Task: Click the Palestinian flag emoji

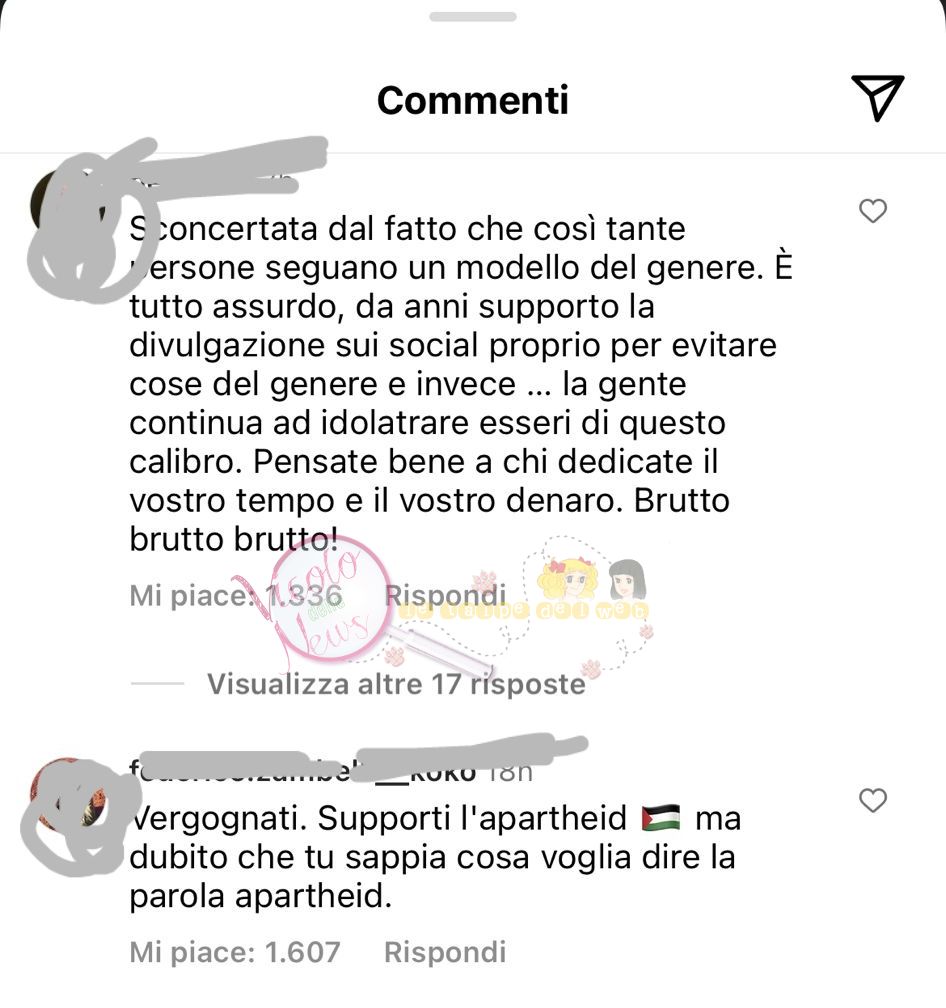Action: click(661, 818)
